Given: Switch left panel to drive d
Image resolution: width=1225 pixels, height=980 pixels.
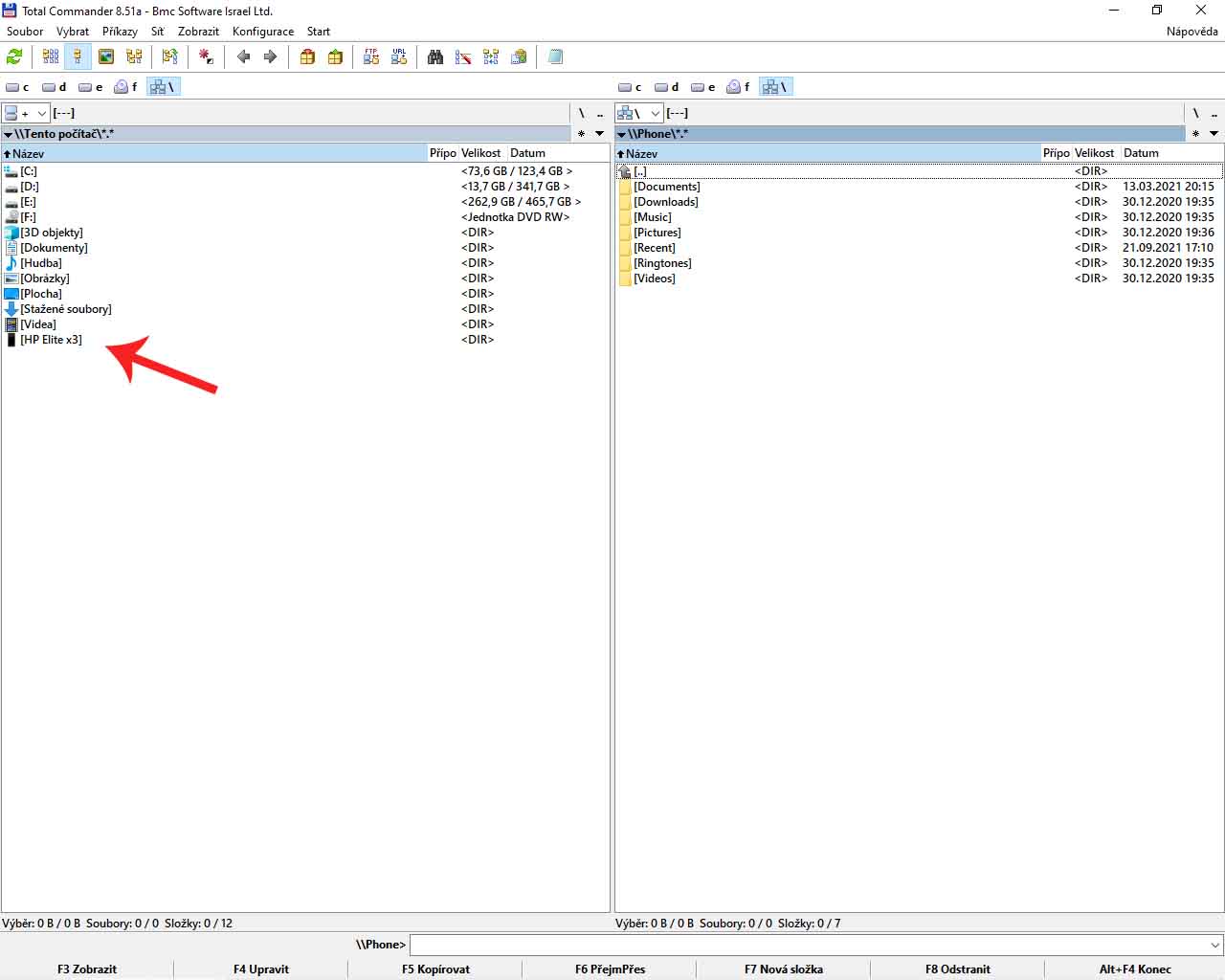Looking at the screenshot, I should 55,87.
